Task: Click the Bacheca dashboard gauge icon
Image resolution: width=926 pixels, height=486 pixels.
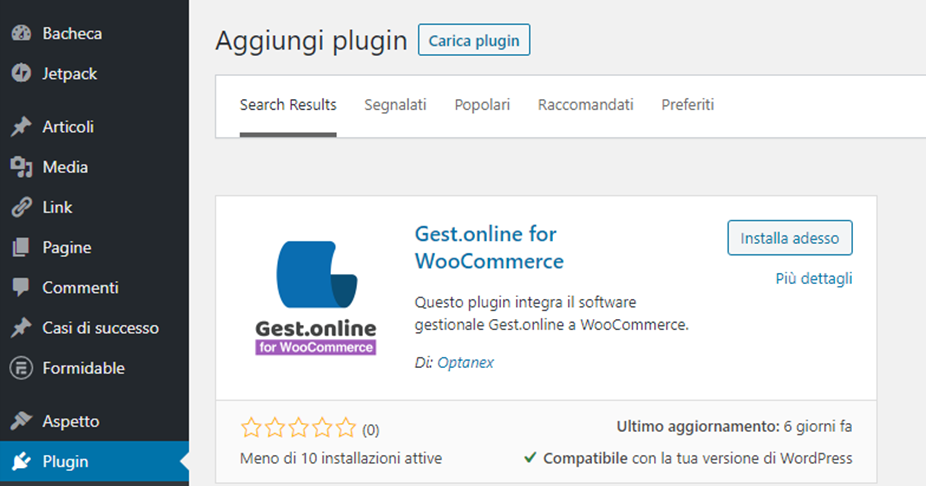Action: coord(21,34)
